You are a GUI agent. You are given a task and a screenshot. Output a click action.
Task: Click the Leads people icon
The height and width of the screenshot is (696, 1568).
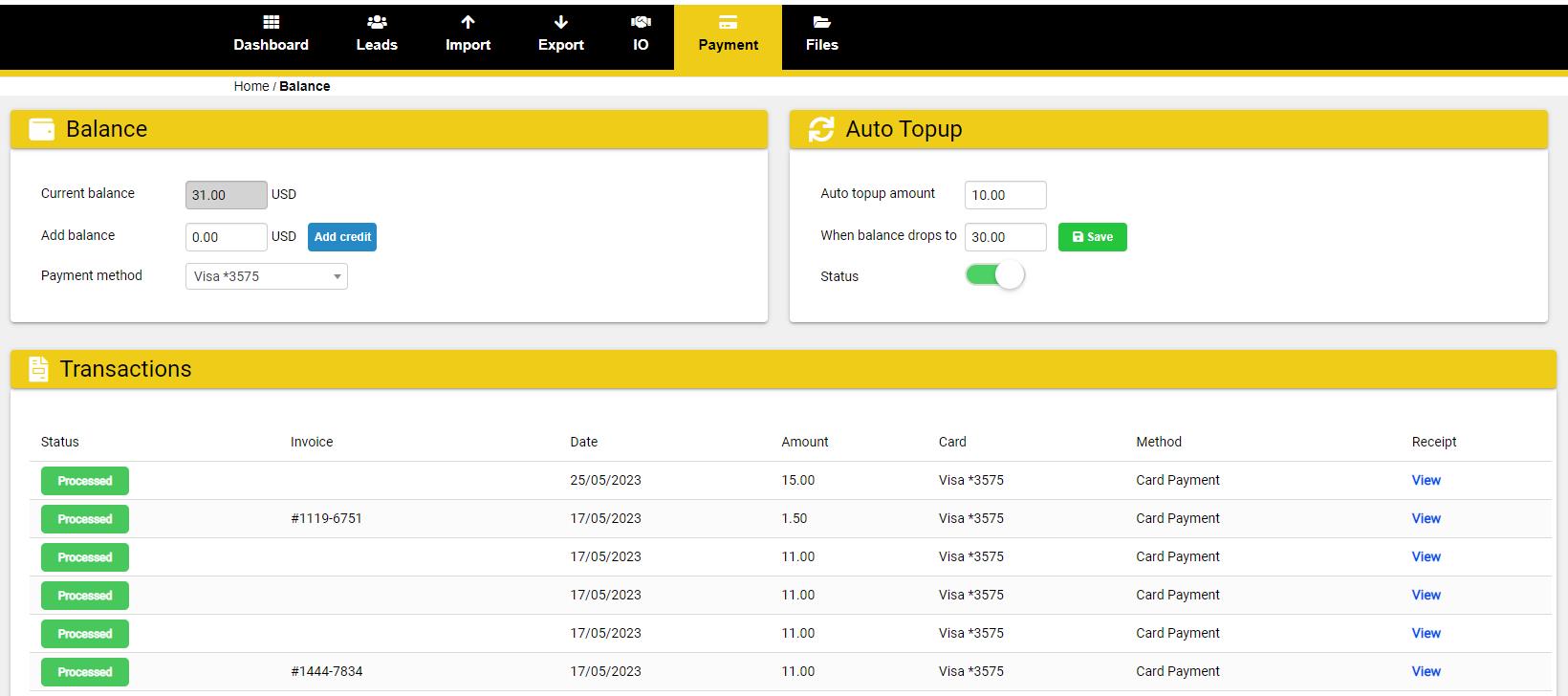377,22
